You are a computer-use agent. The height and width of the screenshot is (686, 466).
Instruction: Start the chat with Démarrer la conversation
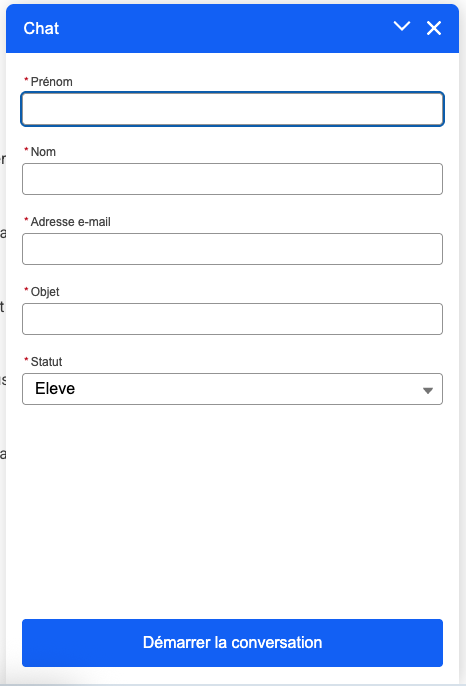[x=232, y=643]
